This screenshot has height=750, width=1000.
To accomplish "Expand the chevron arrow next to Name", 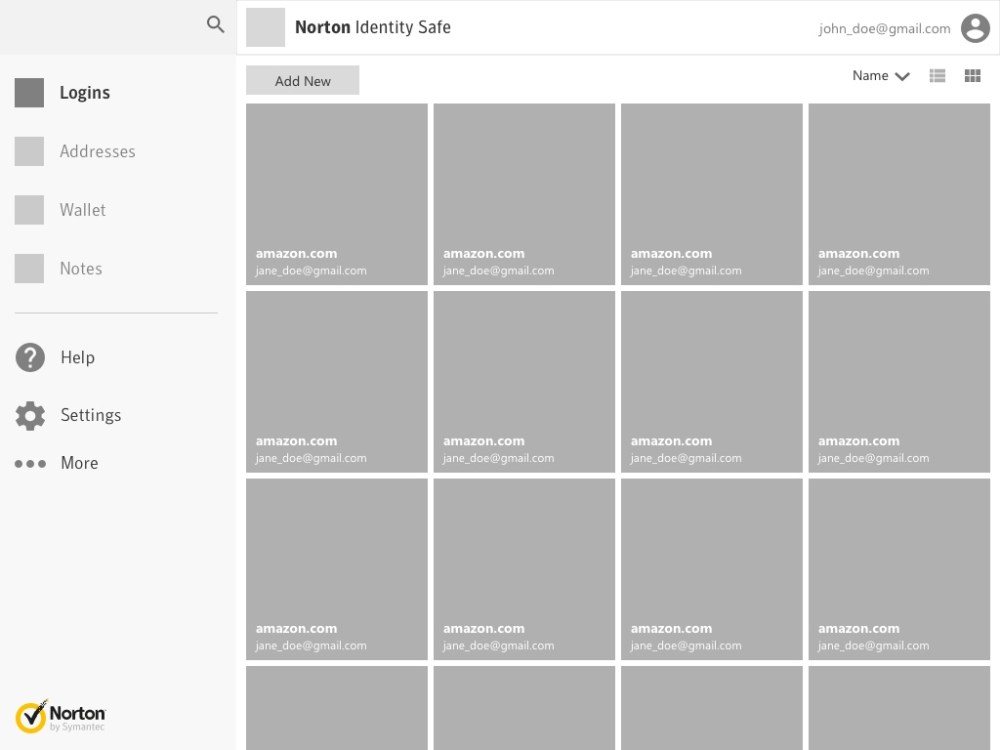I will 902,77.
